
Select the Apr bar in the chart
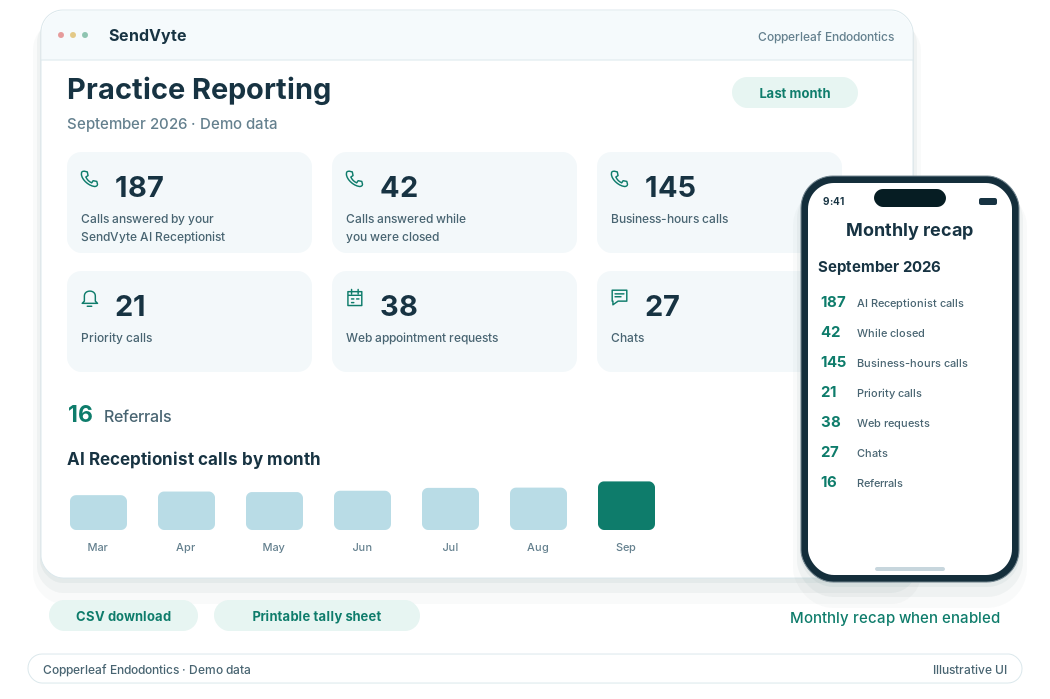point(186,511)
